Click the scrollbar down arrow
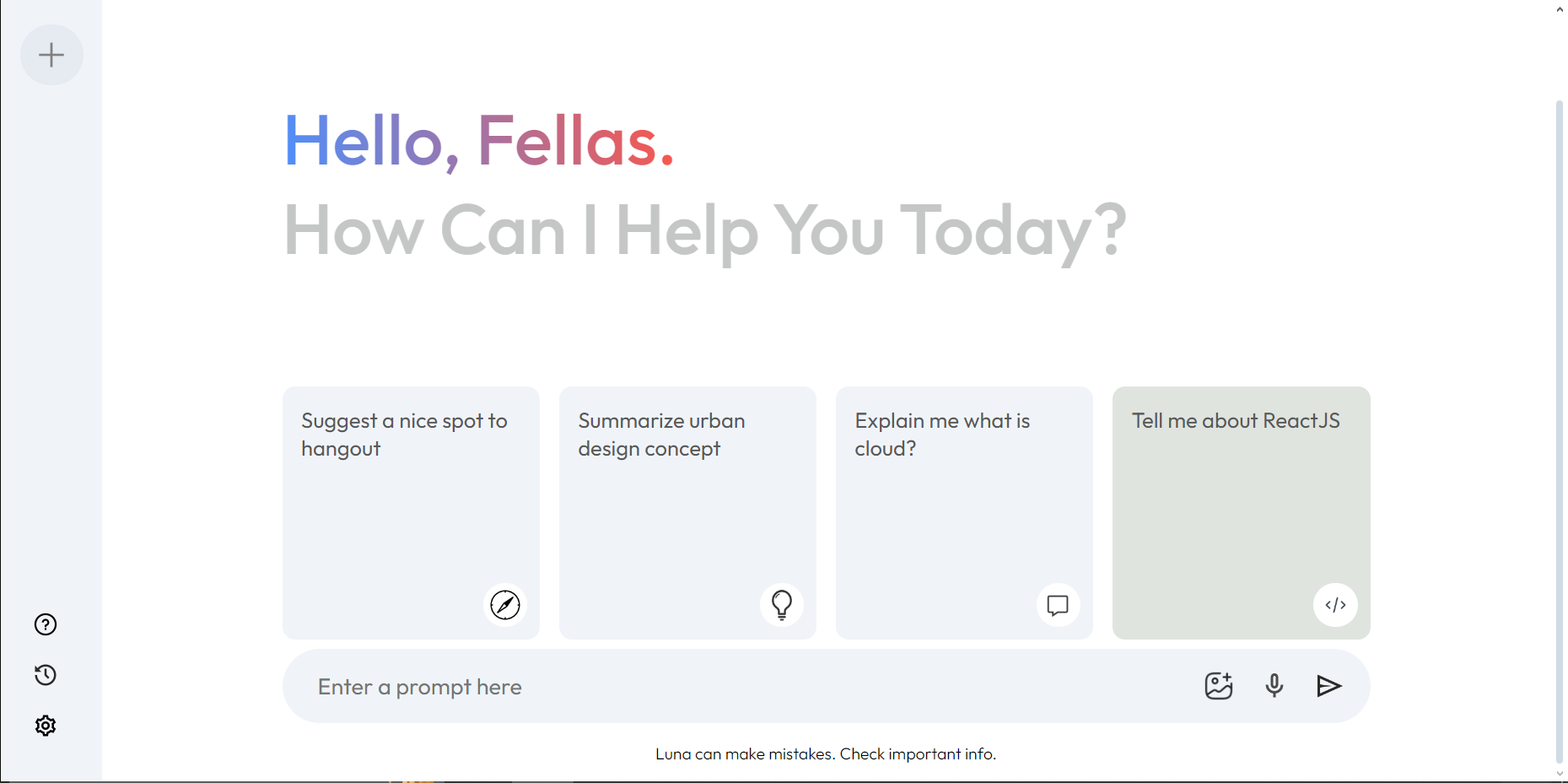Image resolution: width=1568 pixels, height=783 pixels. tap(1560, 774)
